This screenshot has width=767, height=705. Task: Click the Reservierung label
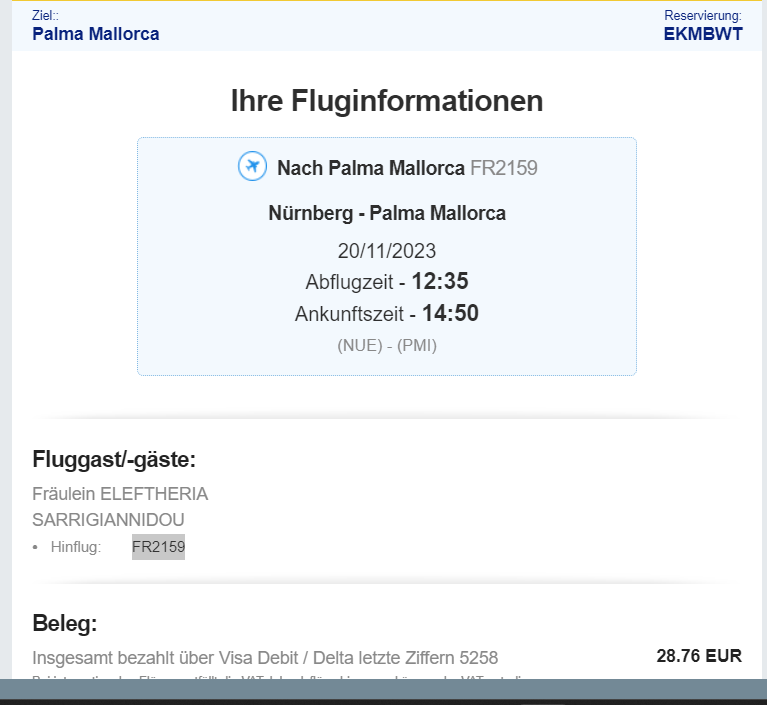tap(703, 16)
